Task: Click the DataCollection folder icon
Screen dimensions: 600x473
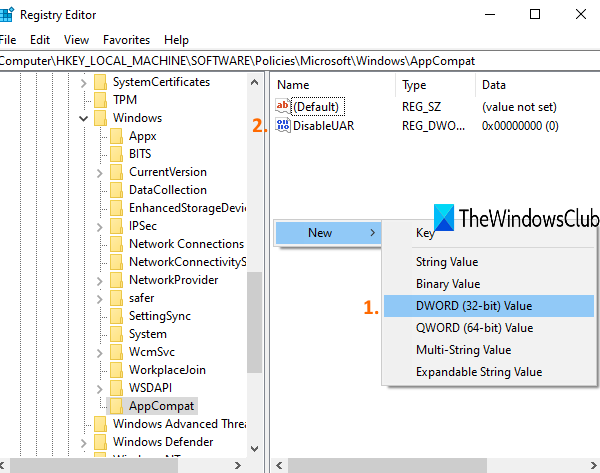Action: (117, 190)
